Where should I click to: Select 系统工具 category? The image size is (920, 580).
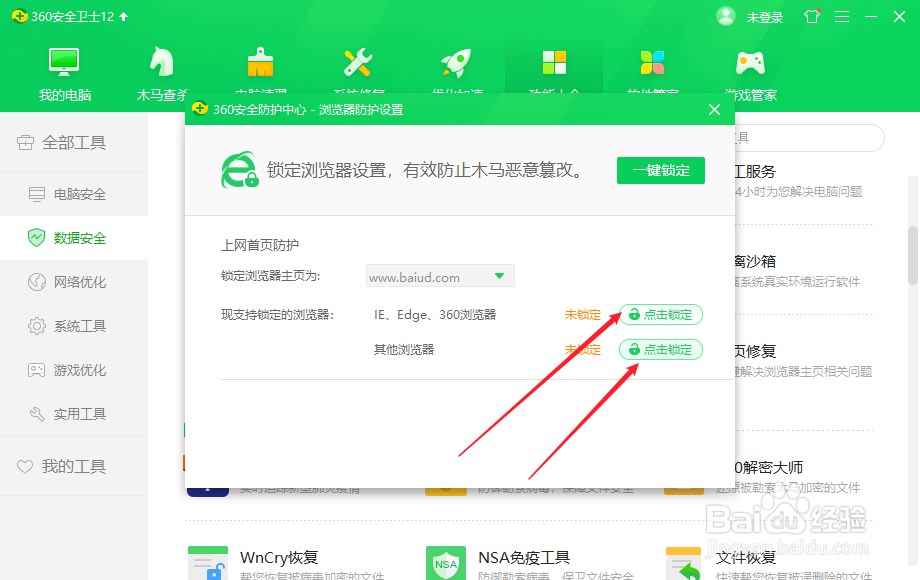pyautogui.click(x=74, y=326)
